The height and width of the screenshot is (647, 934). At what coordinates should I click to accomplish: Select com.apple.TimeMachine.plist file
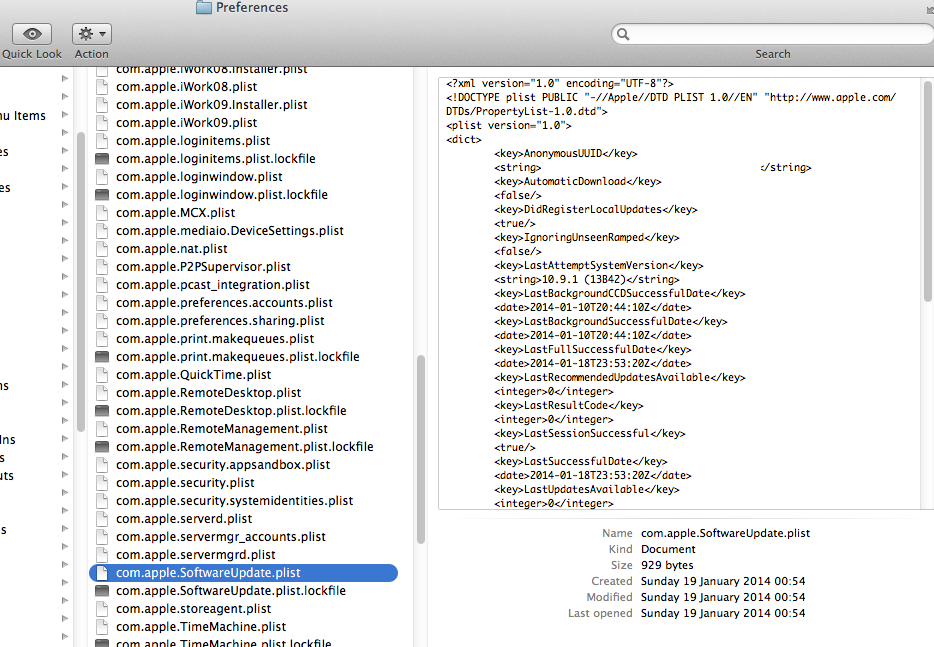201,627
